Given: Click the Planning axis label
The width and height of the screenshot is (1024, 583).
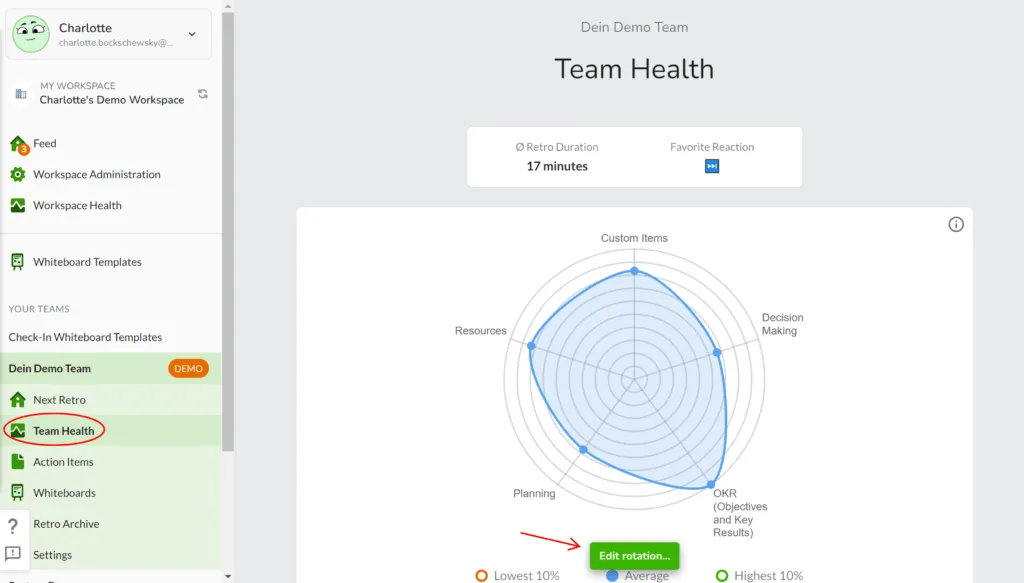Looking at the screenshot, I should [534, 494].
